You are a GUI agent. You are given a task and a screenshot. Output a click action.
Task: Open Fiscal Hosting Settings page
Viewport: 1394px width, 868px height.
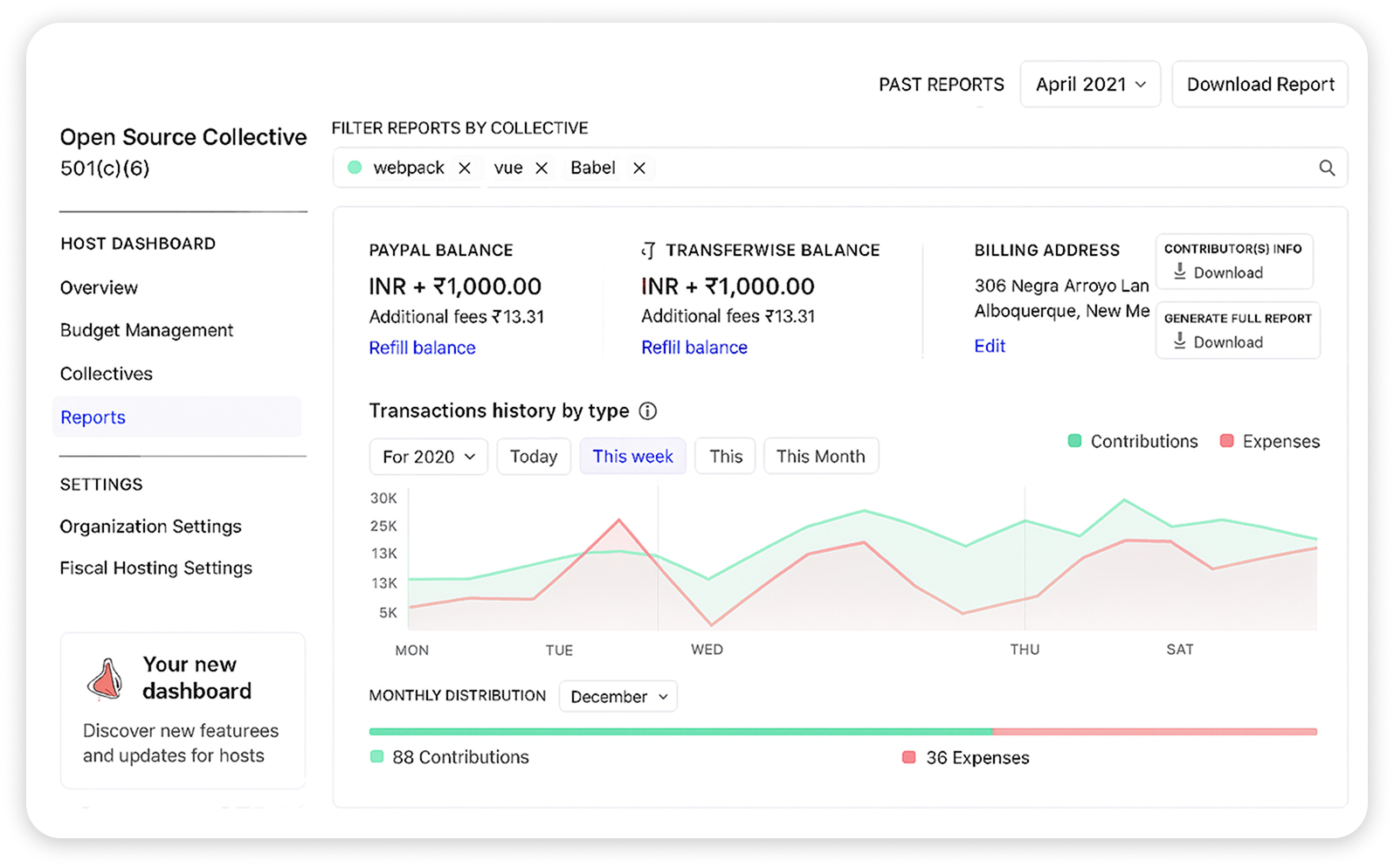click(x=155, y=568)
